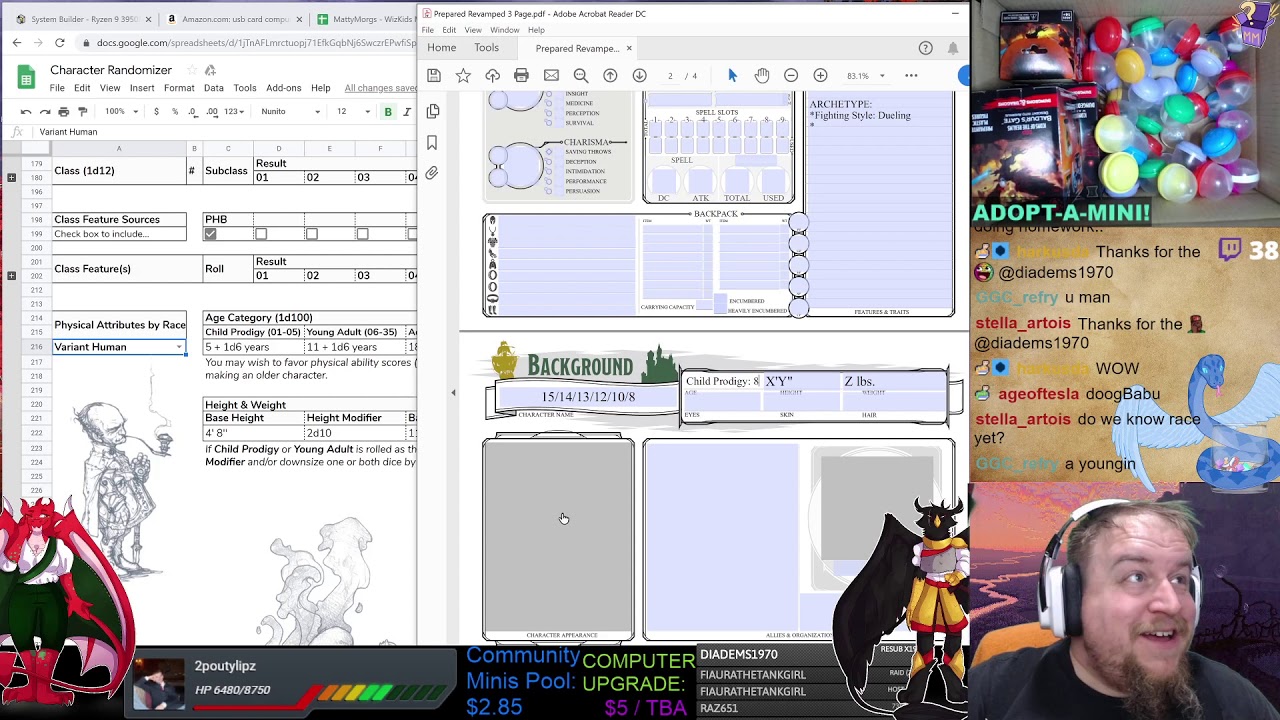Undo in Google Sheets toolbar
Image resolution: width=1280 pixels, height=720 pixels.
pyautogui.click(x=26, y=112)
